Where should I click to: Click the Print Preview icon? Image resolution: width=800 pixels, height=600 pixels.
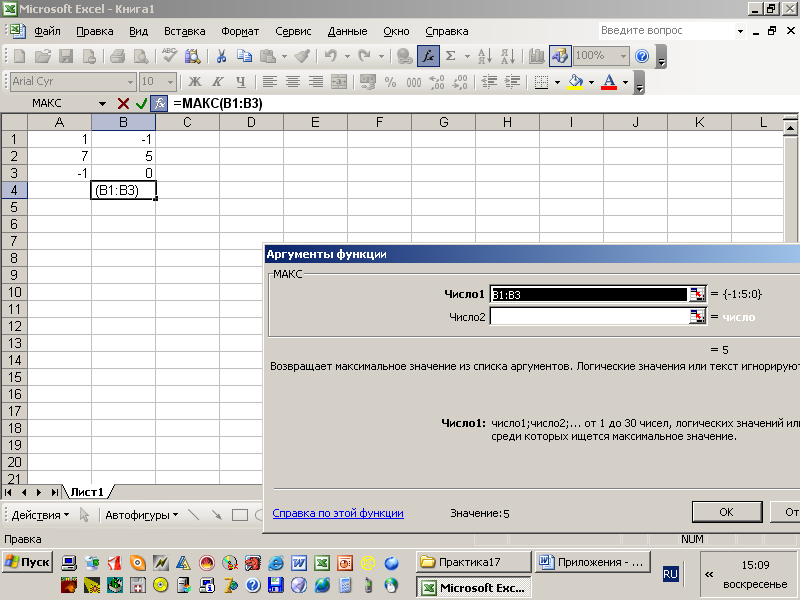141,56
